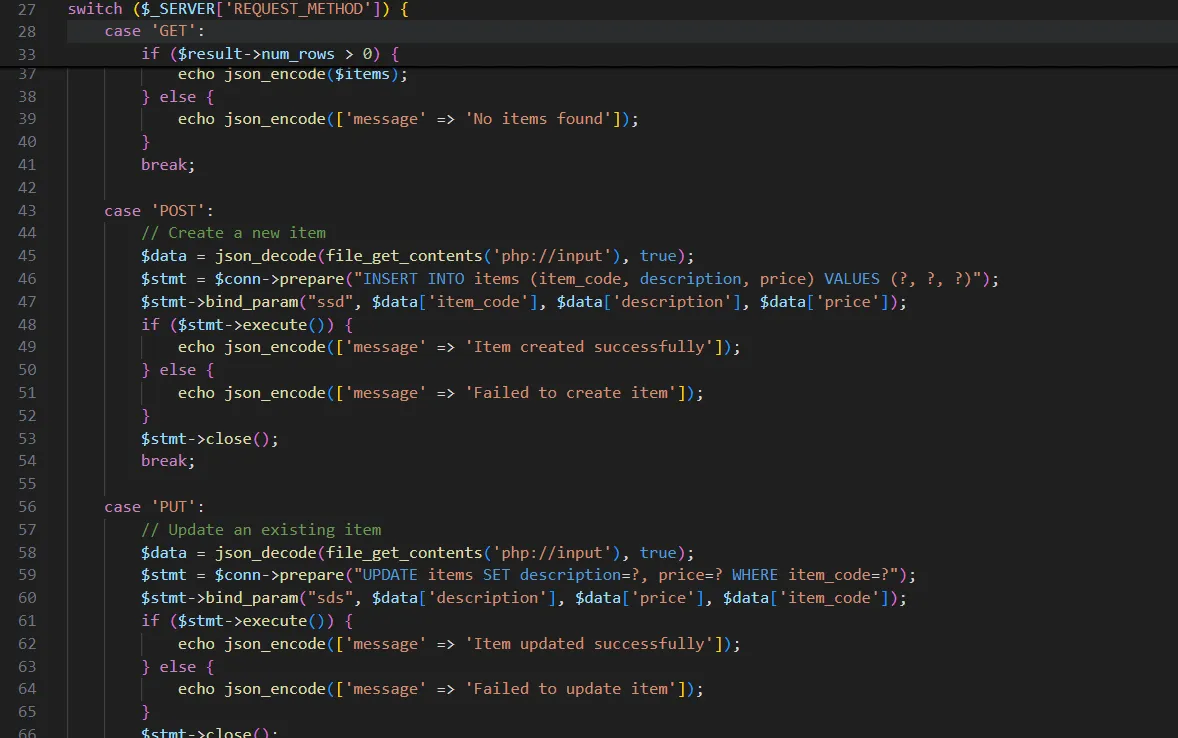1178x738 pixels.
Task: Click the "sds" bind_param type string
Action: [330, 598]
